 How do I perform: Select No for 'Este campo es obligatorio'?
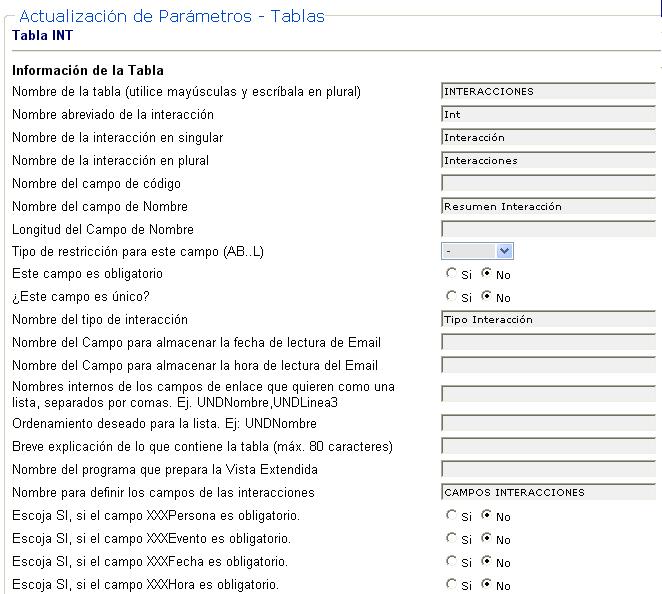tap(487, 274)
